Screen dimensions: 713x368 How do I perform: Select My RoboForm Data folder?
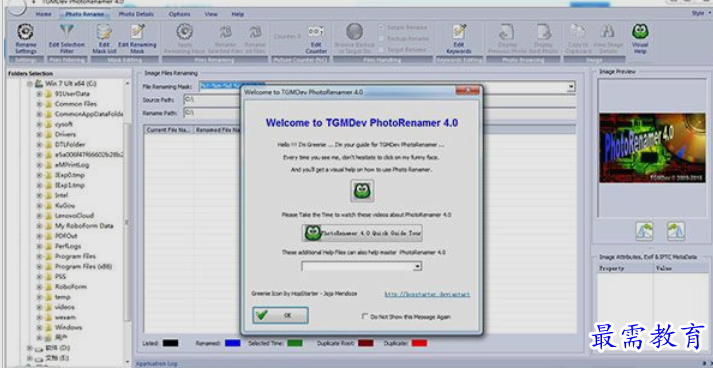pyautogui.click(x=84, y=226)
